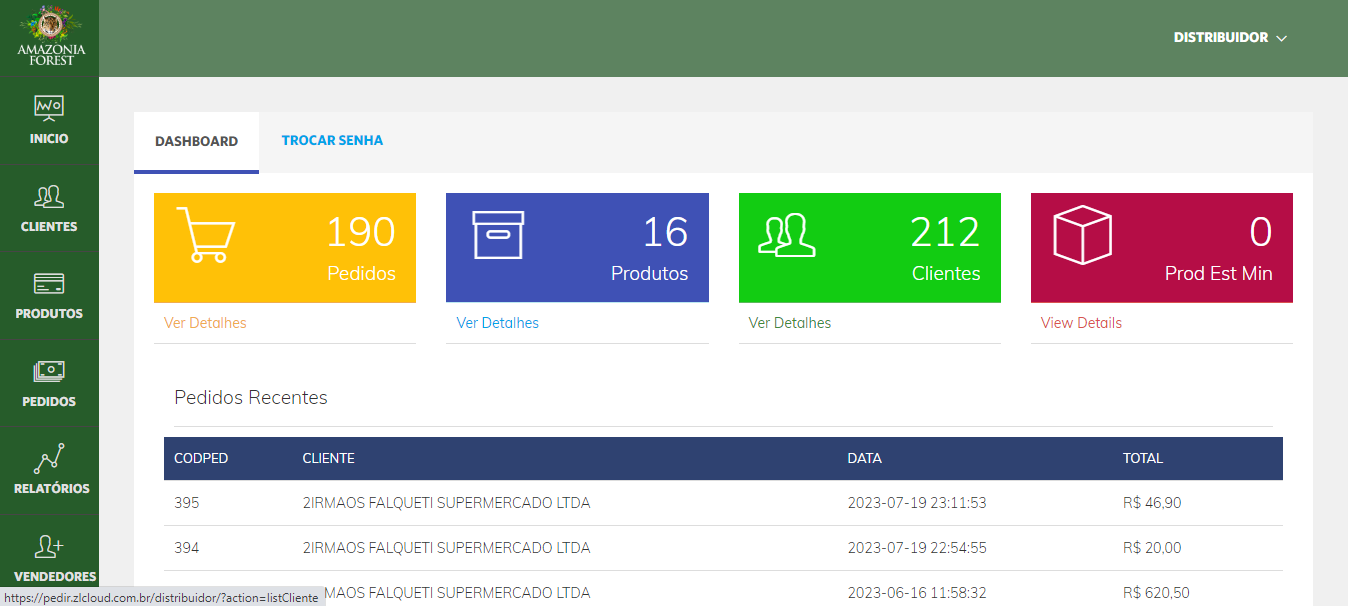Click the shopping cart icon on Pedidos card

coord(207,235)
